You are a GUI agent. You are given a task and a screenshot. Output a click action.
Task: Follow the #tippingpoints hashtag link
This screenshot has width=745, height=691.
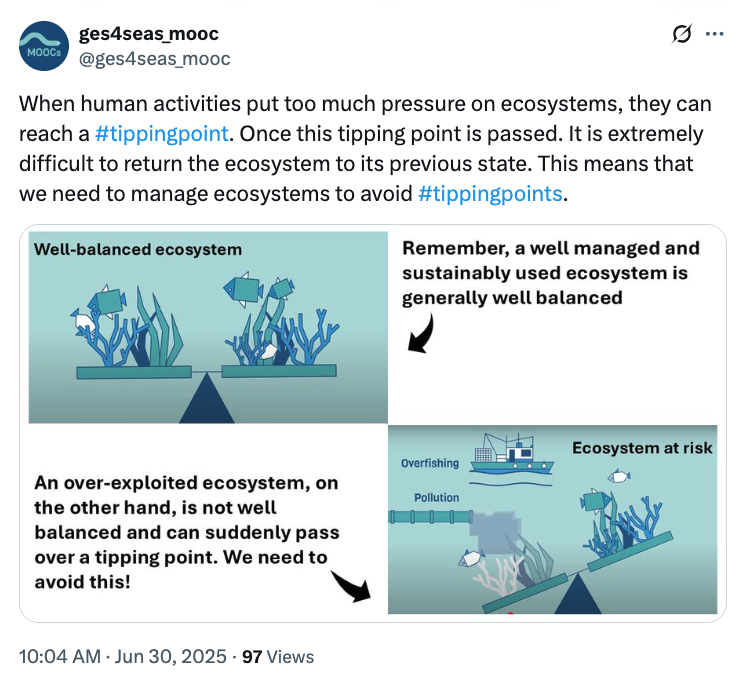click(x=489, y=193)
